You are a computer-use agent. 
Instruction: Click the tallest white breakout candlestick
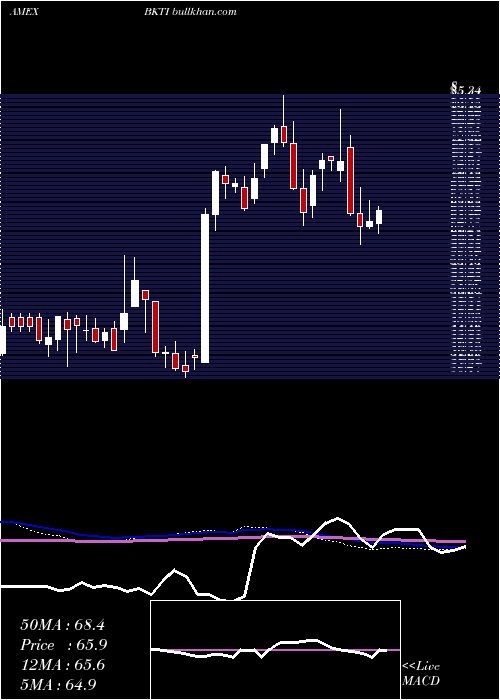tap(205, 288)
